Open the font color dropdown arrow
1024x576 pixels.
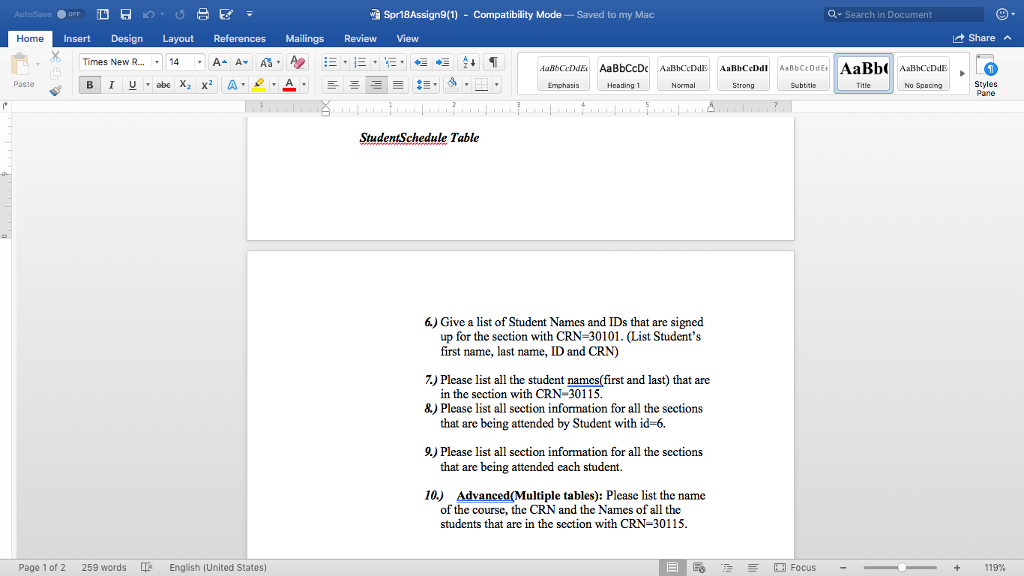point(304,85)
